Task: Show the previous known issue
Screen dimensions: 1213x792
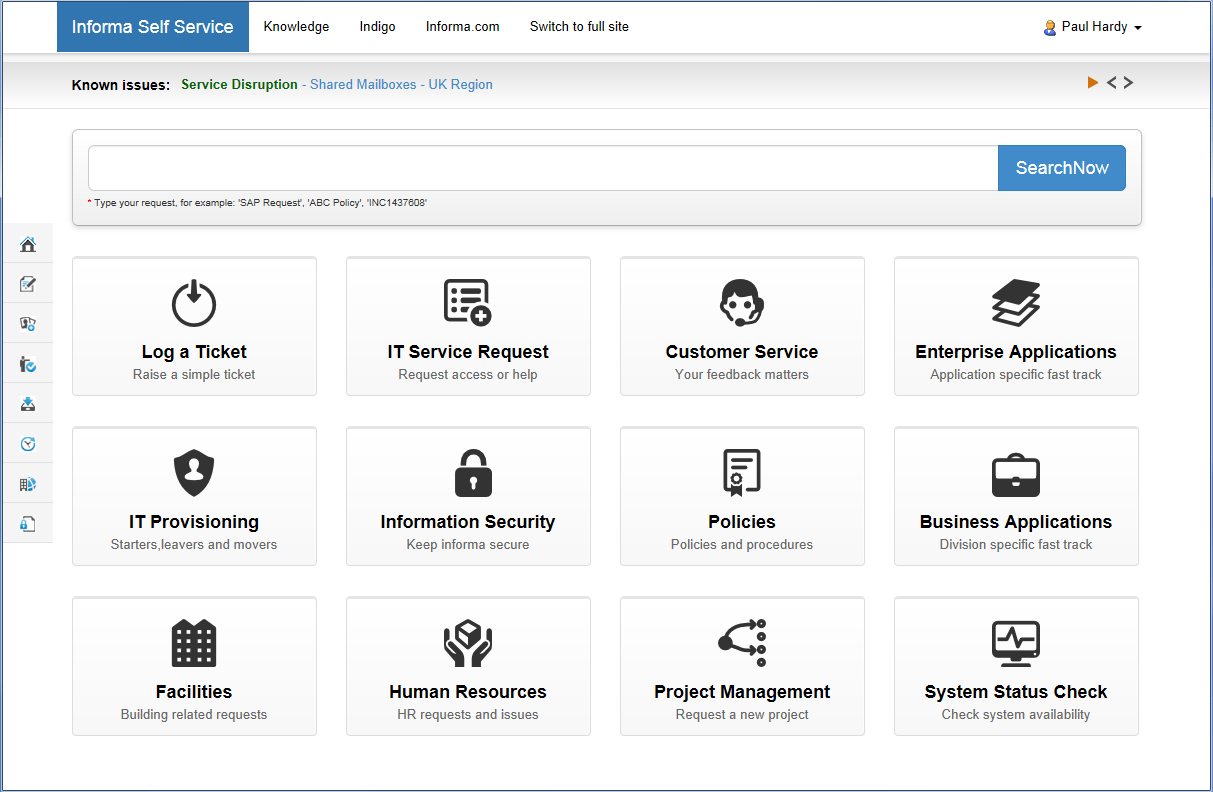Action: (x=1111, y=83)
